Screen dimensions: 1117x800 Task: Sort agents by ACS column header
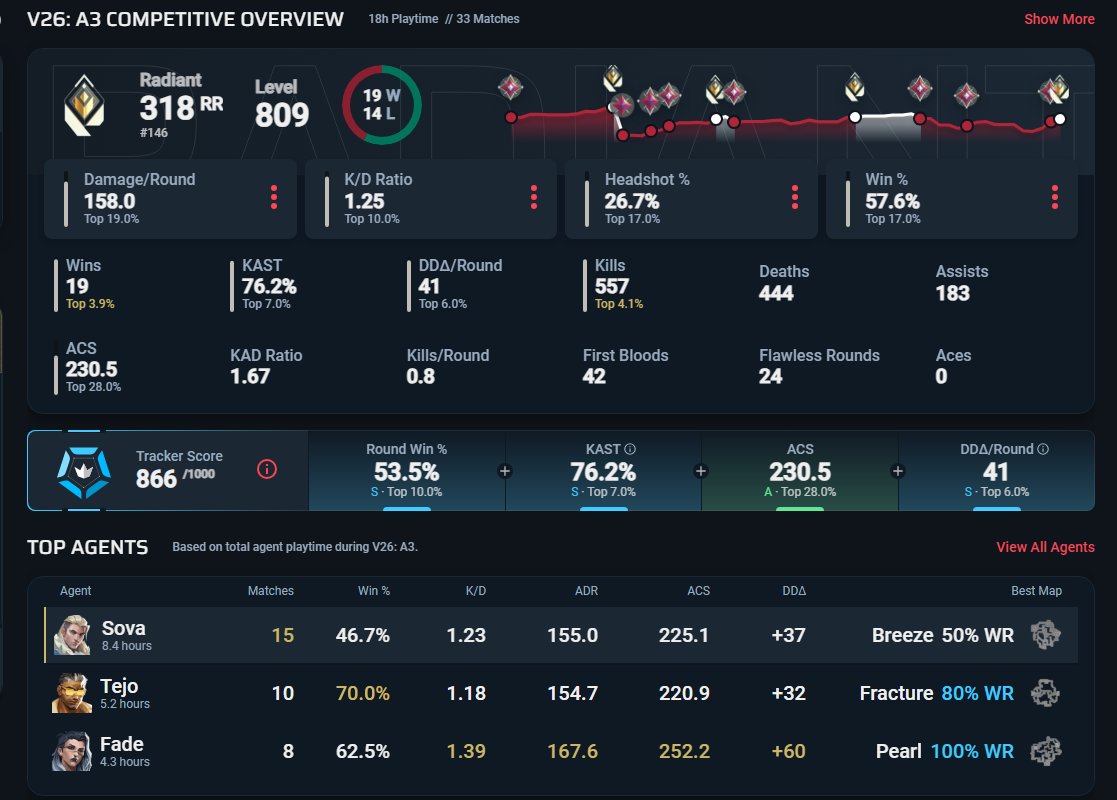[x=698, y=591]
